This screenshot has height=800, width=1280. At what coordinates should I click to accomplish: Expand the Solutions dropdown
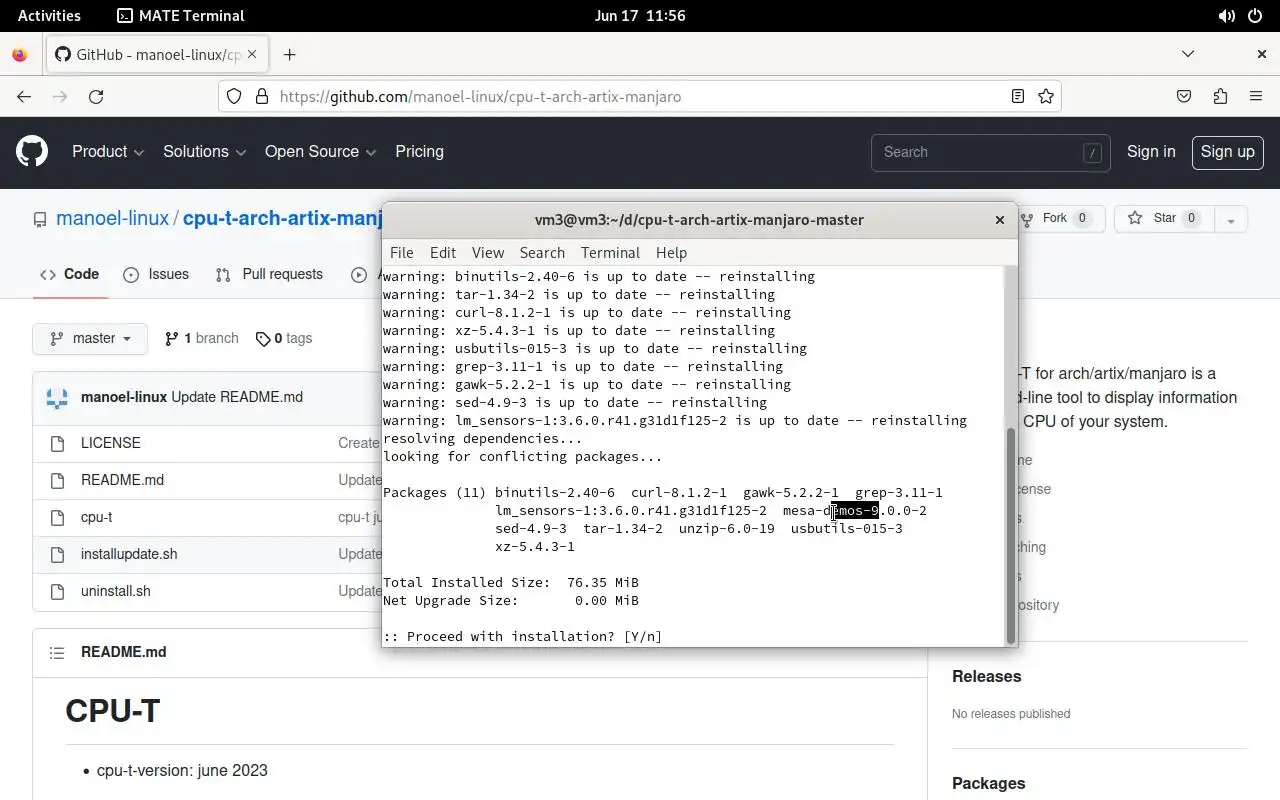(x=204, y=152)
